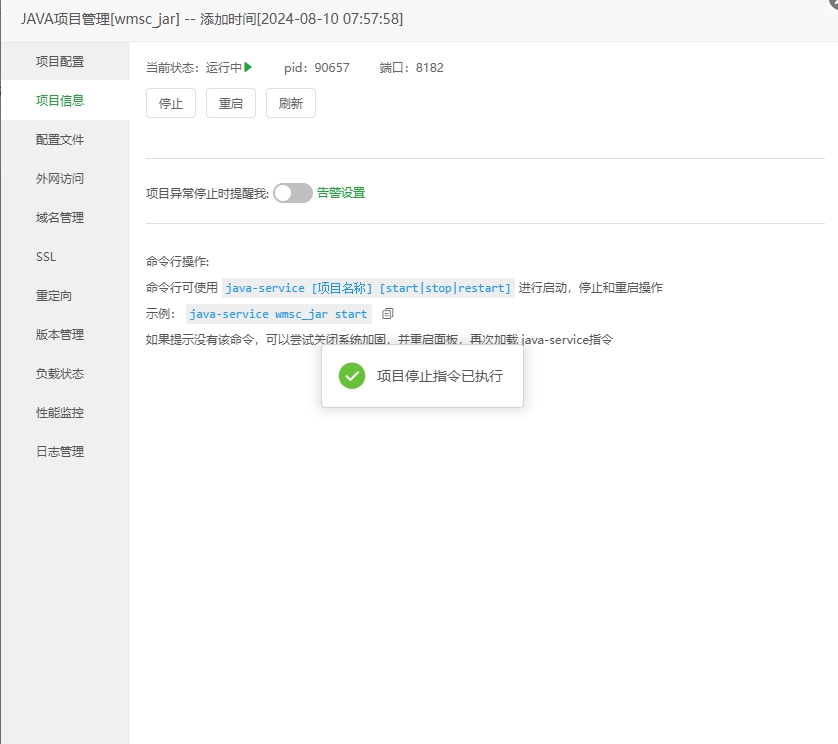Image resolution: width=838 pixels, height=744 pixels.
Task: Open the 日志管理 tab
Action: pyautogui.click(x=65, y=452)
